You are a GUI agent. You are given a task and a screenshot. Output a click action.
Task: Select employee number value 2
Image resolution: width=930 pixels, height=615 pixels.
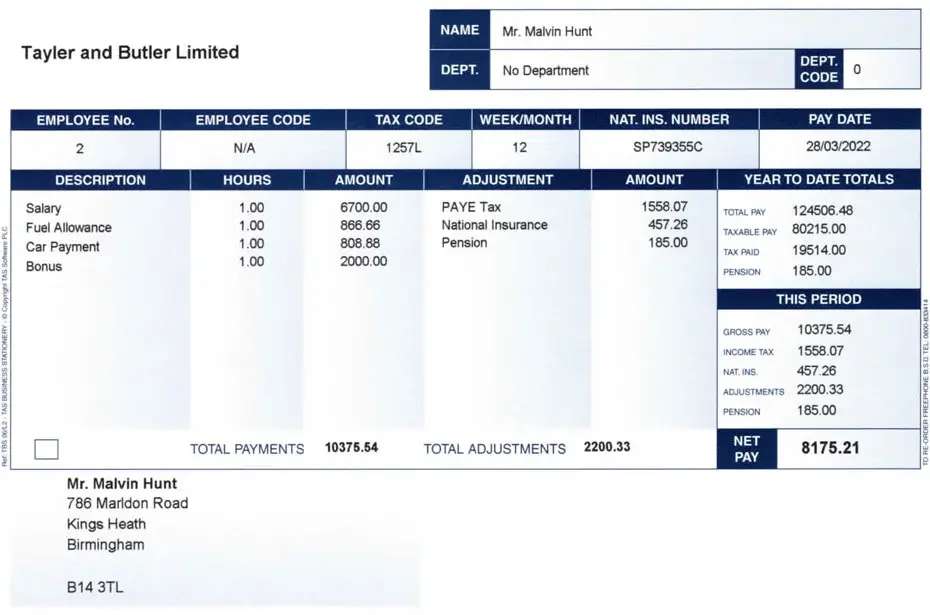[79, 148]
